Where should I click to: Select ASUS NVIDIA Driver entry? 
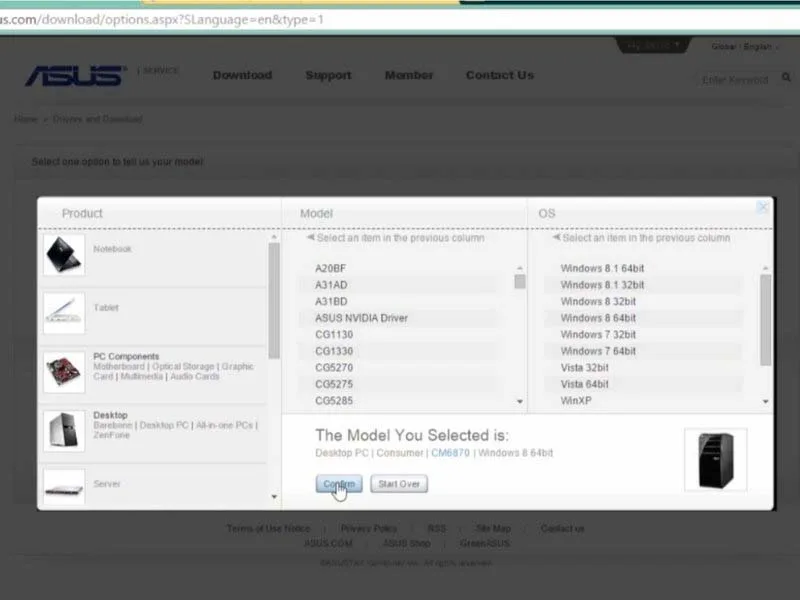tap(361, 318)
